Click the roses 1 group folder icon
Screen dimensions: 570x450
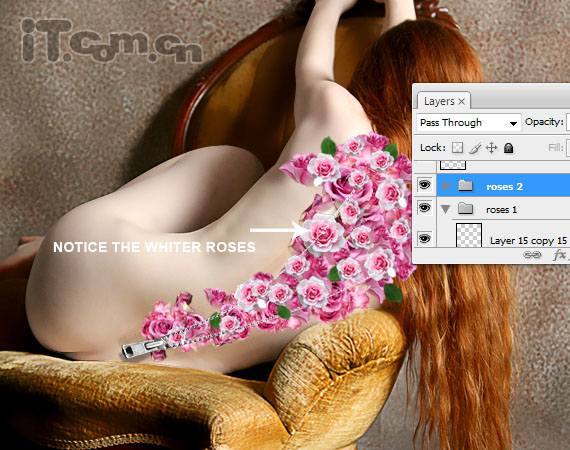click(465, 209)
